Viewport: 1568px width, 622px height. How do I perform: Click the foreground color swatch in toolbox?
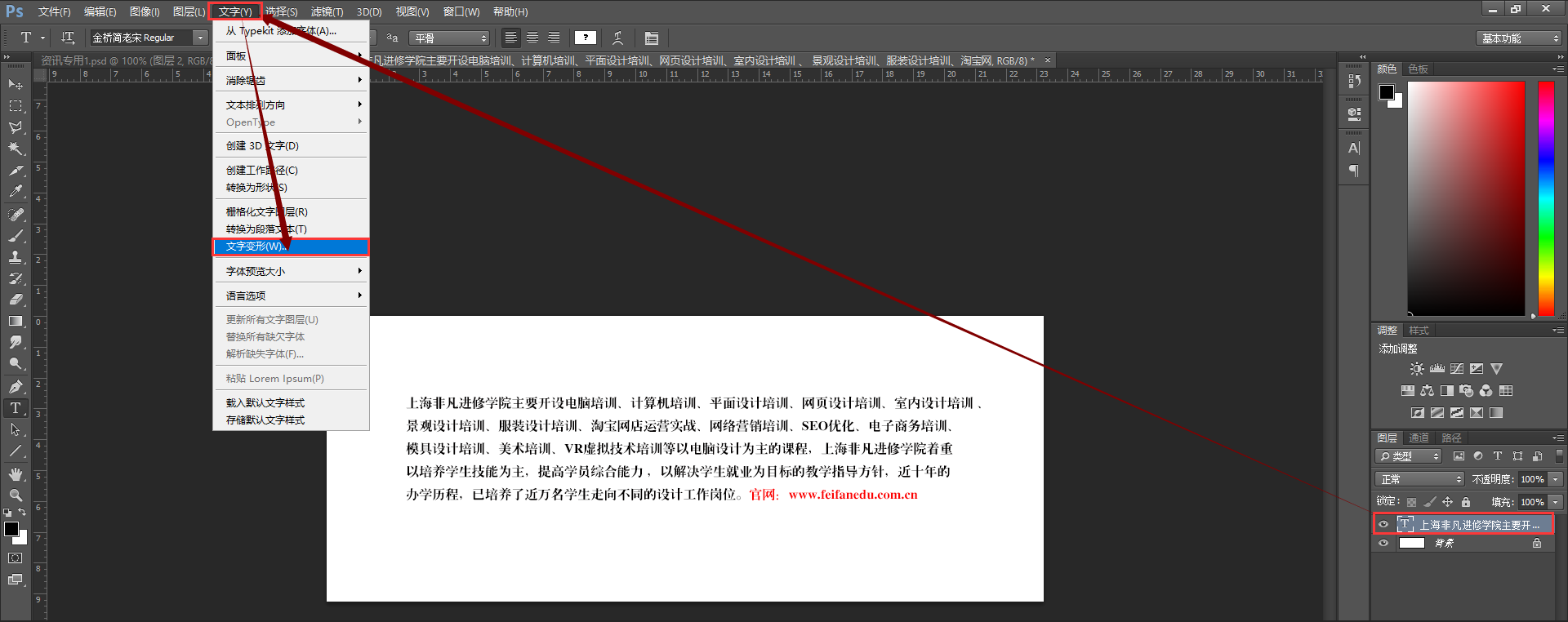point(11,529)
